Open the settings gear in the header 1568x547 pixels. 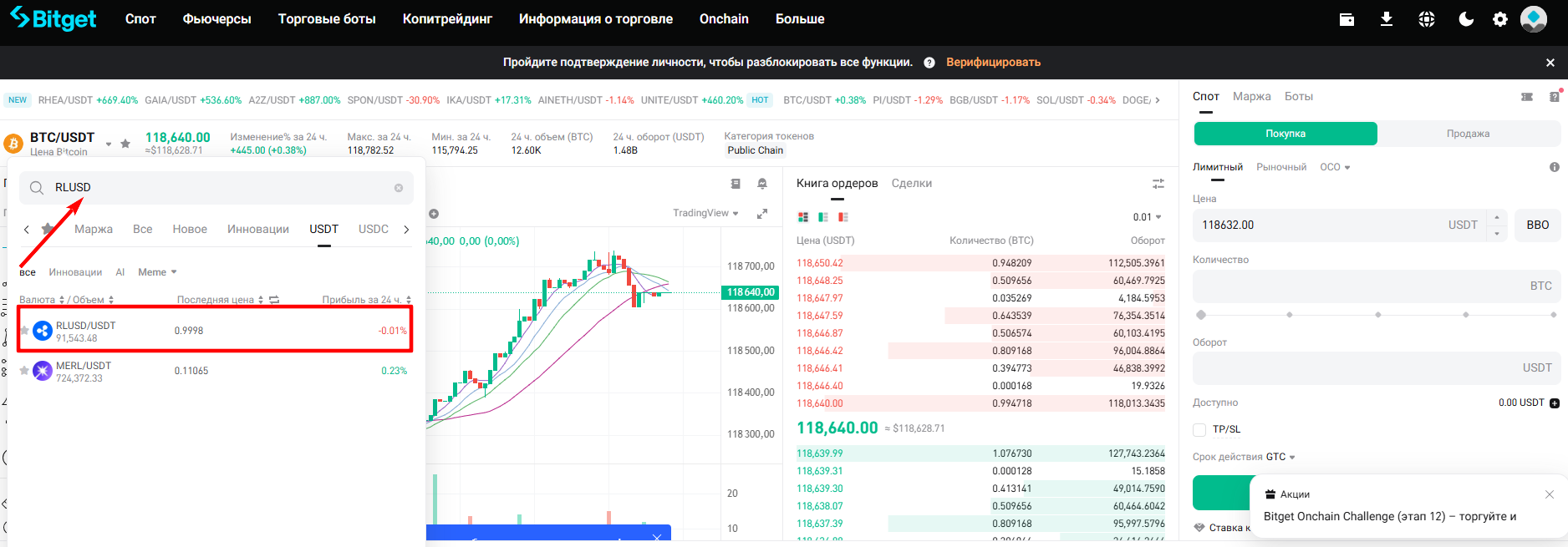click(x=1500, y=19)
